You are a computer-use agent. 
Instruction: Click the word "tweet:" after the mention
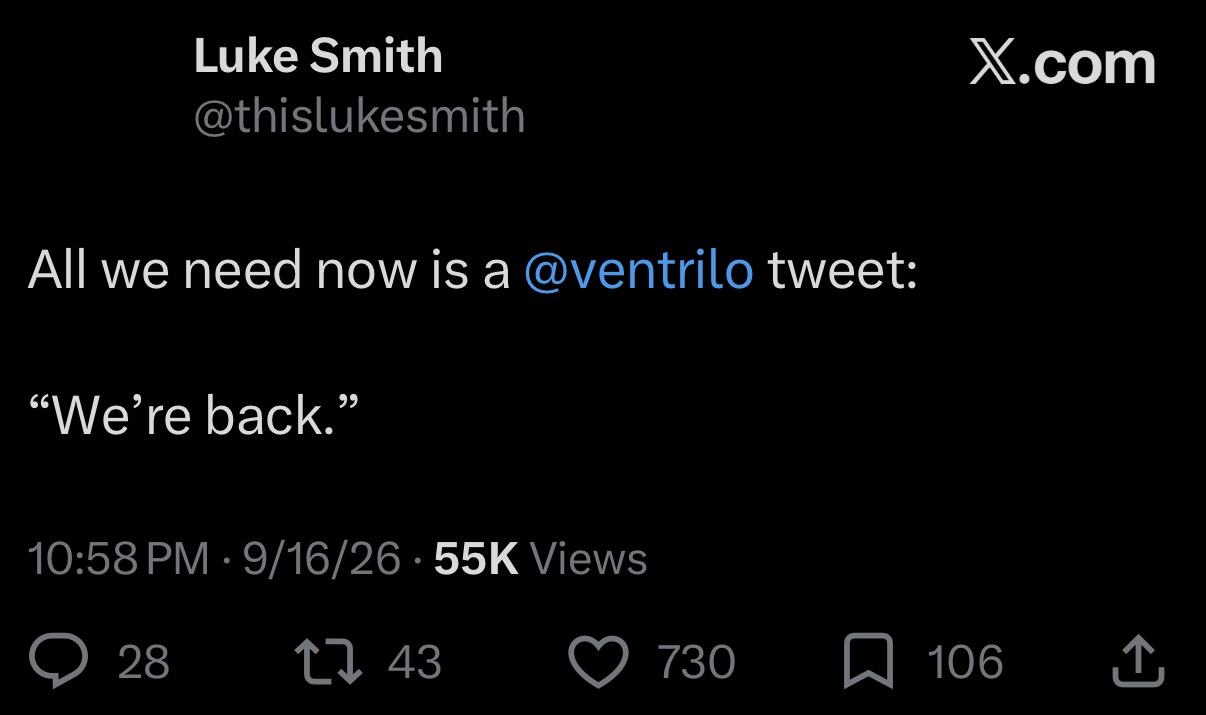pyautogui.click(x=843, y=271)
